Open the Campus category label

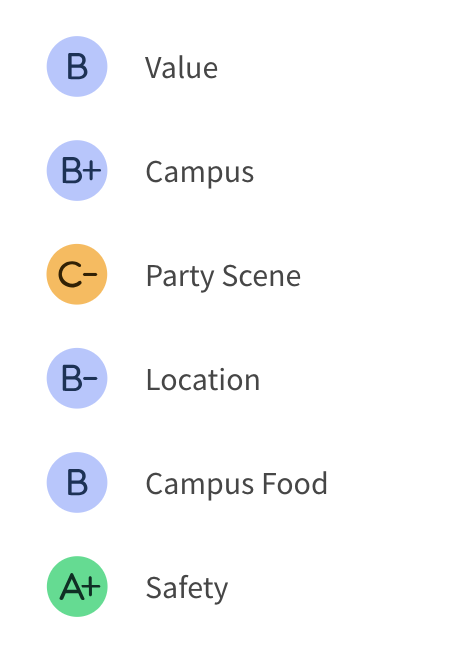(200, 173)
